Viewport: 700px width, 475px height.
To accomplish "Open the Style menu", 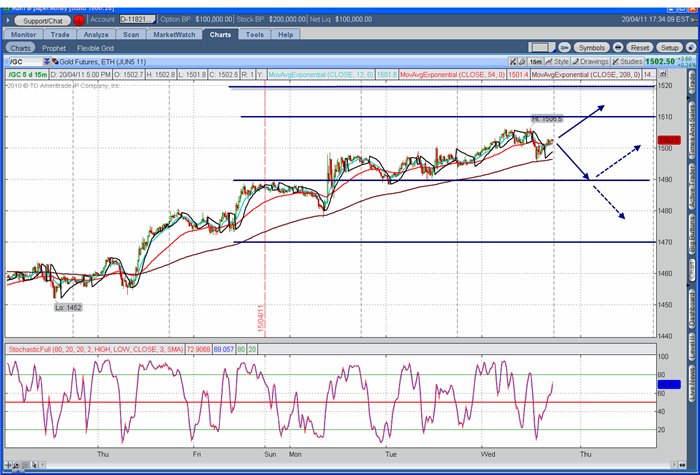I will tap(557, 62).
